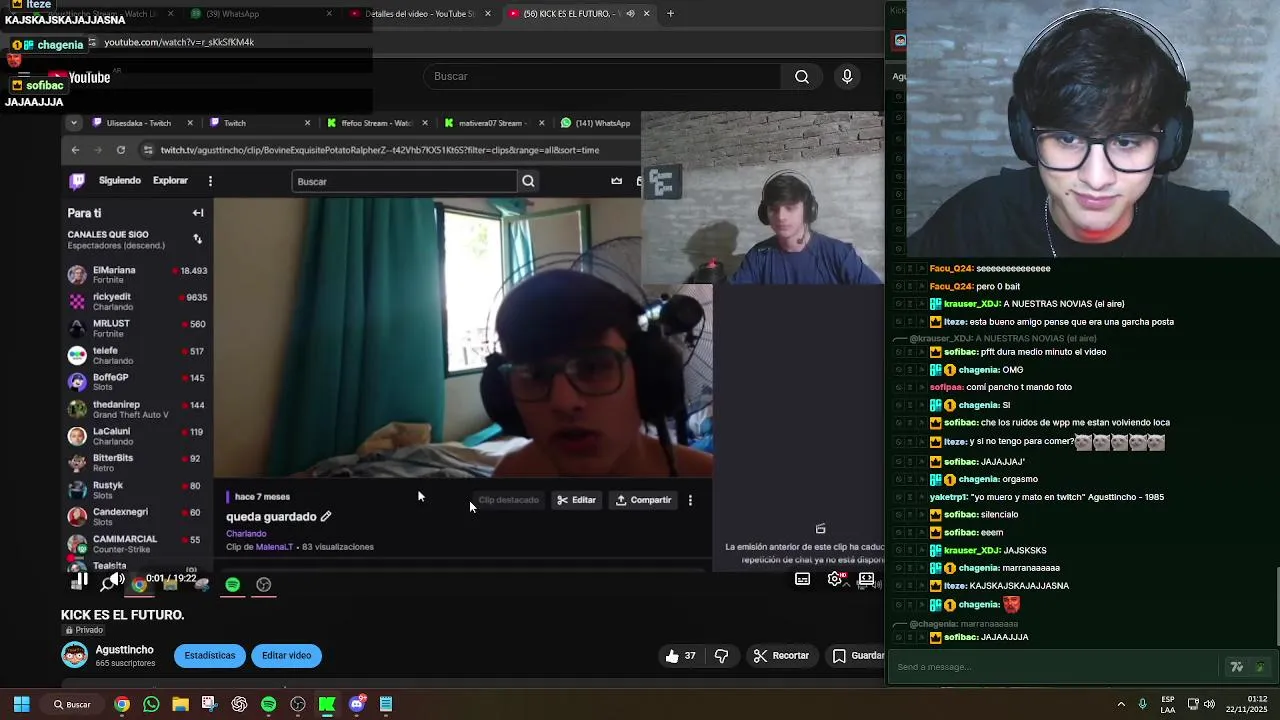The width and height of the screenshot is (1280, 720).
Task: Select the ffefoo Stream tab
Action: coord(375,123)
